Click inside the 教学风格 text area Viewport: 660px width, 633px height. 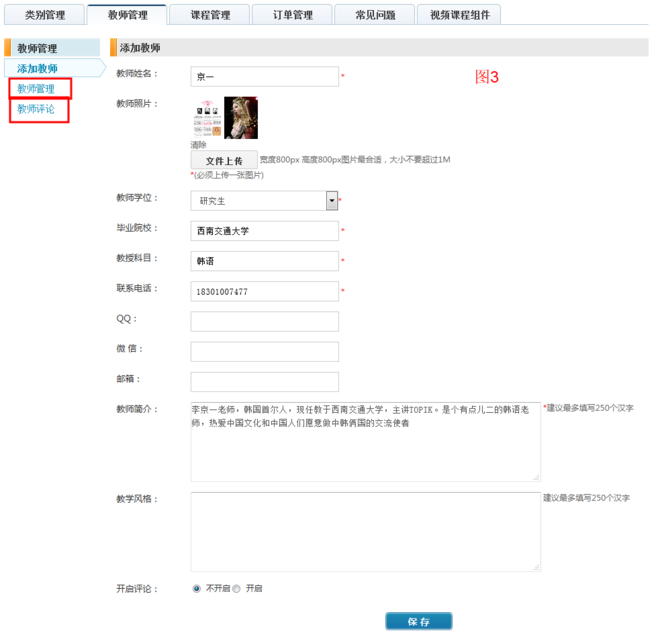pyautogui.click(x=365, y=530)
